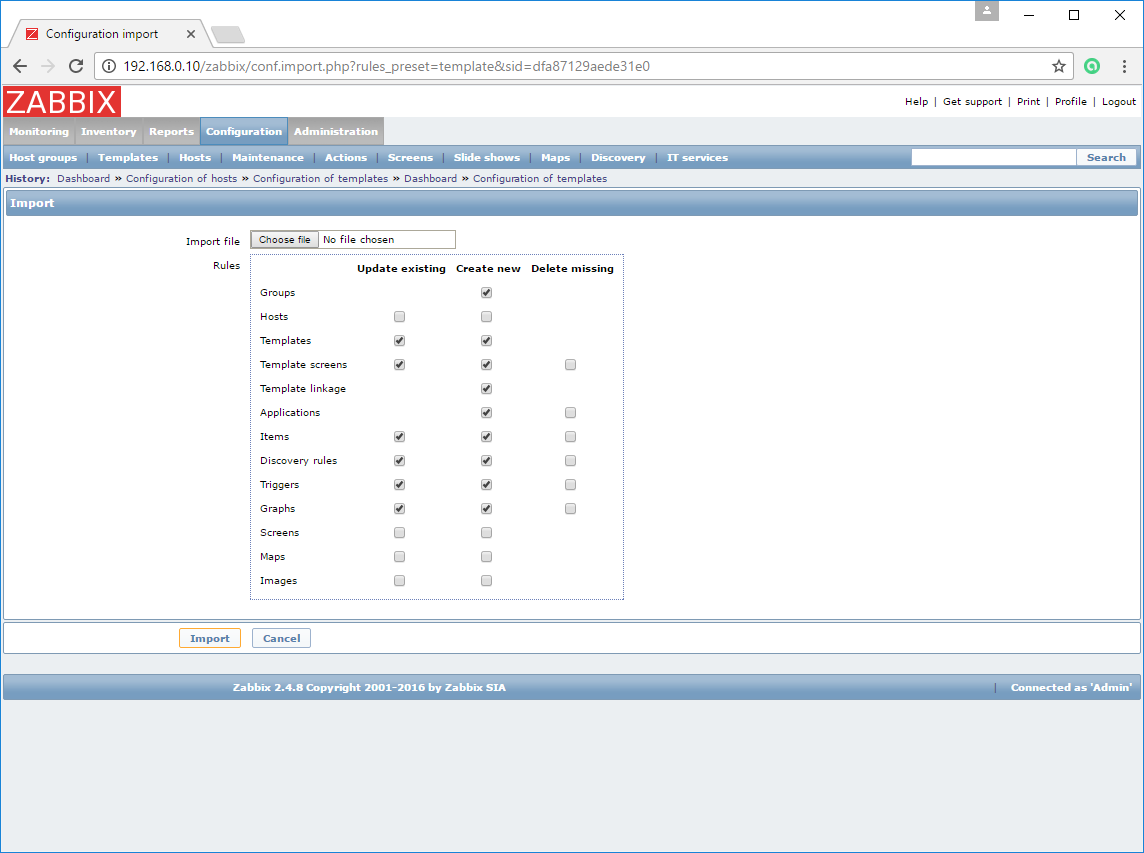
Task: Open a new browser tab
Action: point(228,34)
